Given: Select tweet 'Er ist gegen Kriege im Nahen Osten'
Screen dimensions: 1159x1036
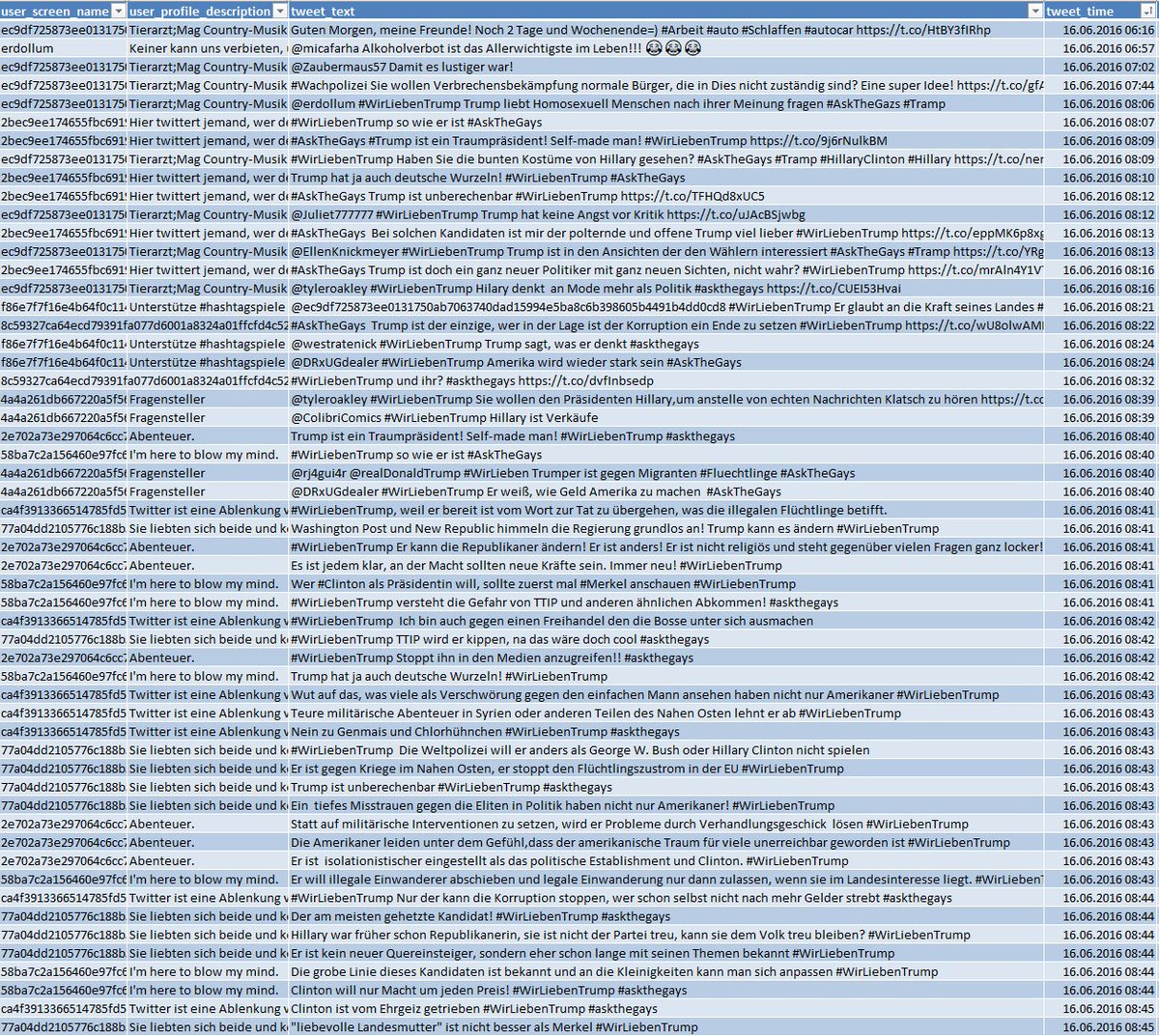Looking at the screenshot, I should pyautogui.click(x=666, y=769).
